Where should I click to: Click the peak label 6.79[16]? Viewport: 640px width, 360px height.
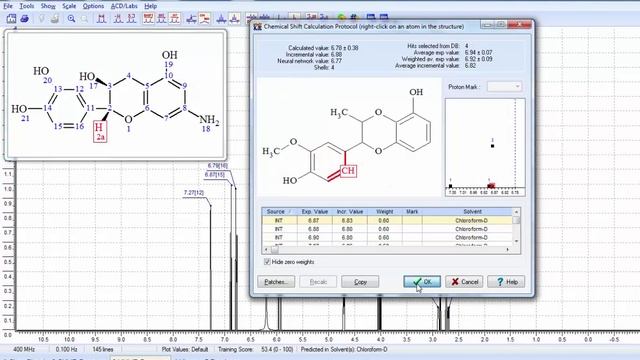click(x=218, y=166)
